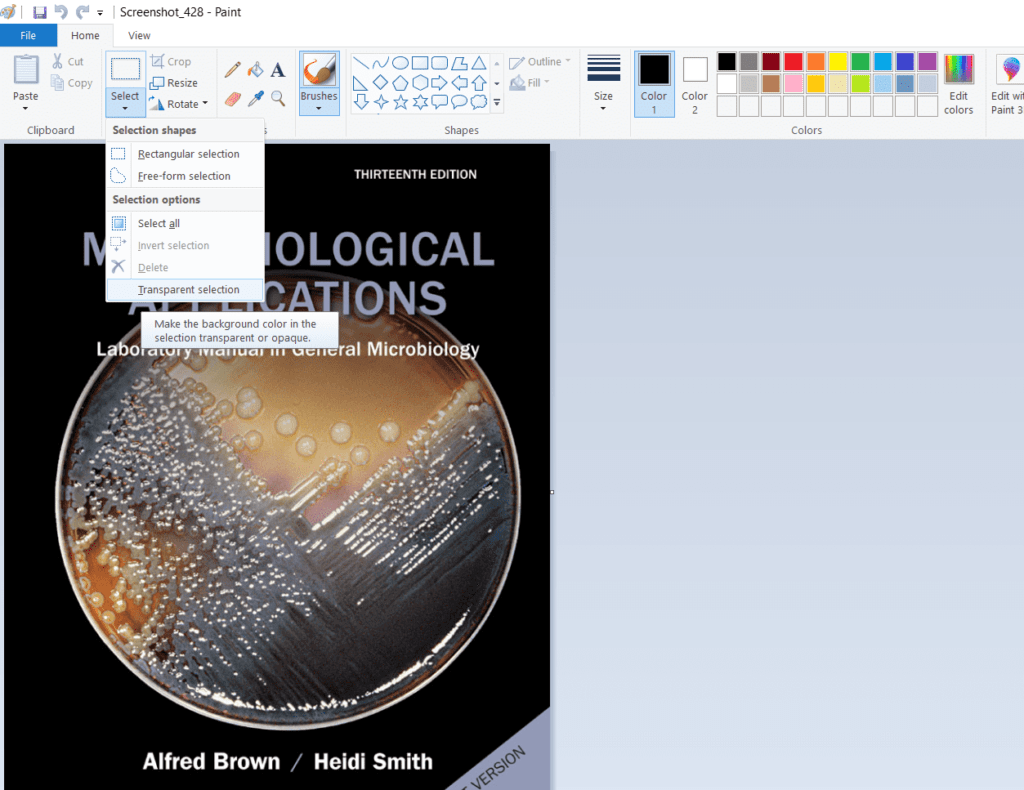Activate Color 1 foreground selector

click(654, 84)
